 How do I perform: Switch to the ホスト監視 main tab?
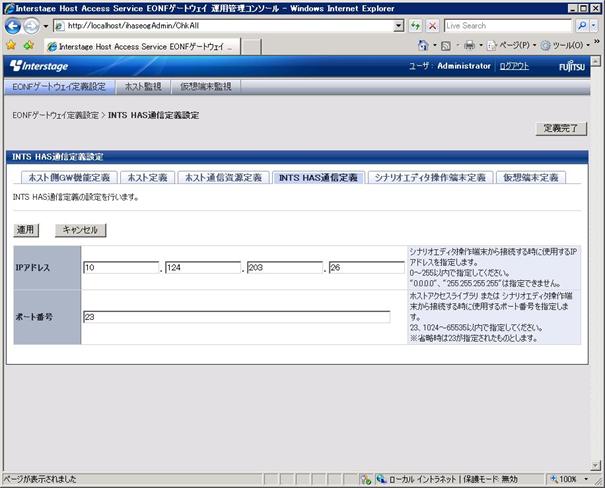[143, 87]
